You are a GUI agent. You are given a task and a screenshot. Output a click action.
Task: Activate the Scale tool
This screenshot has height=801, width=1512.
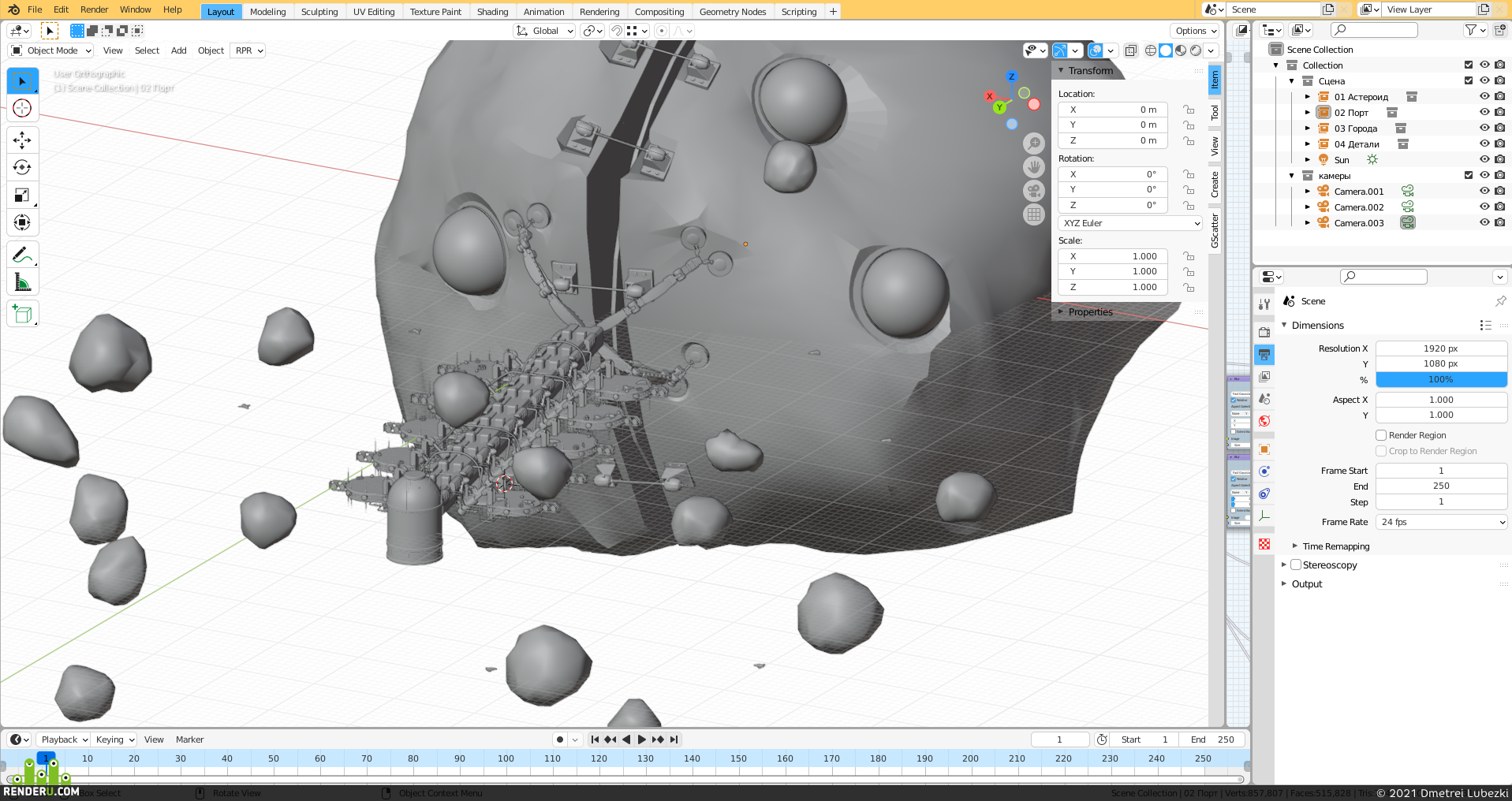point(22,195)
